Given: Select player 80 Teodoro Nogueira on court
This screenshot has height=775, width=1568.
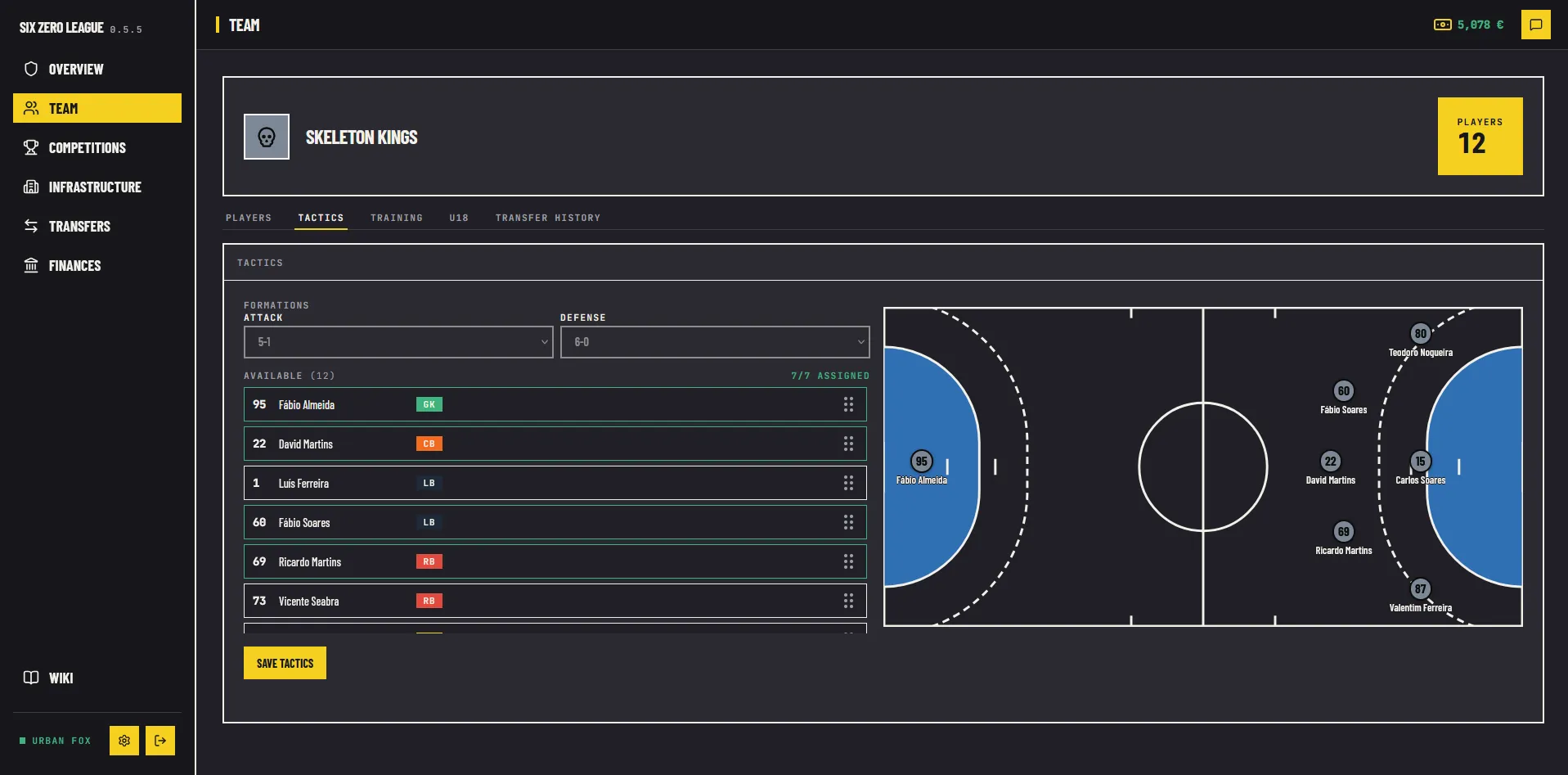Looking at the screenshot, I should [x=1421, y=333].
